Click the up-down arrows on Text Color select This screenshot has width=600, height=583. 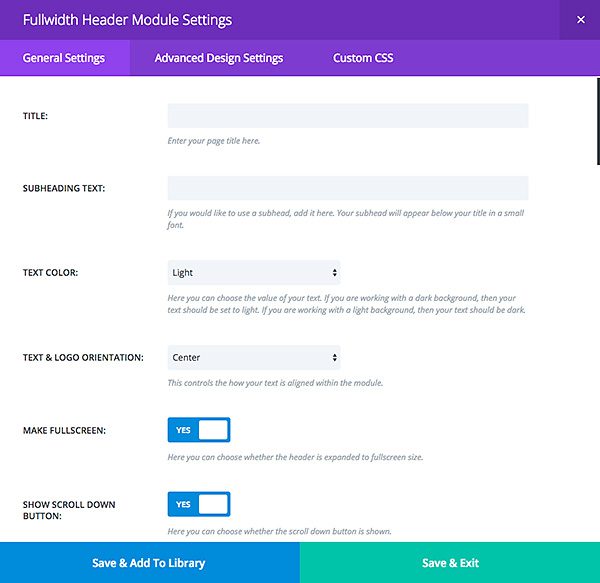click(x=334, y=272)
